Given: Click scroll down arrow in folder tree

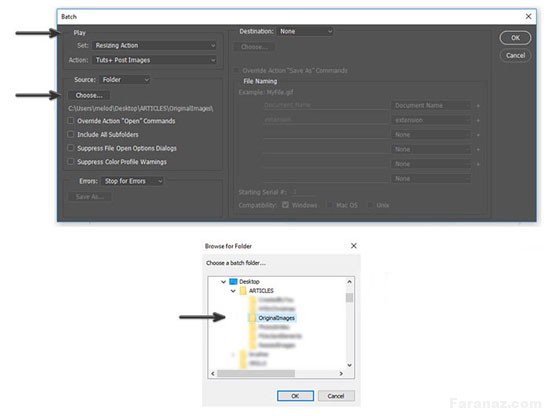Looking at the screenshot, I should coord(349,365).
